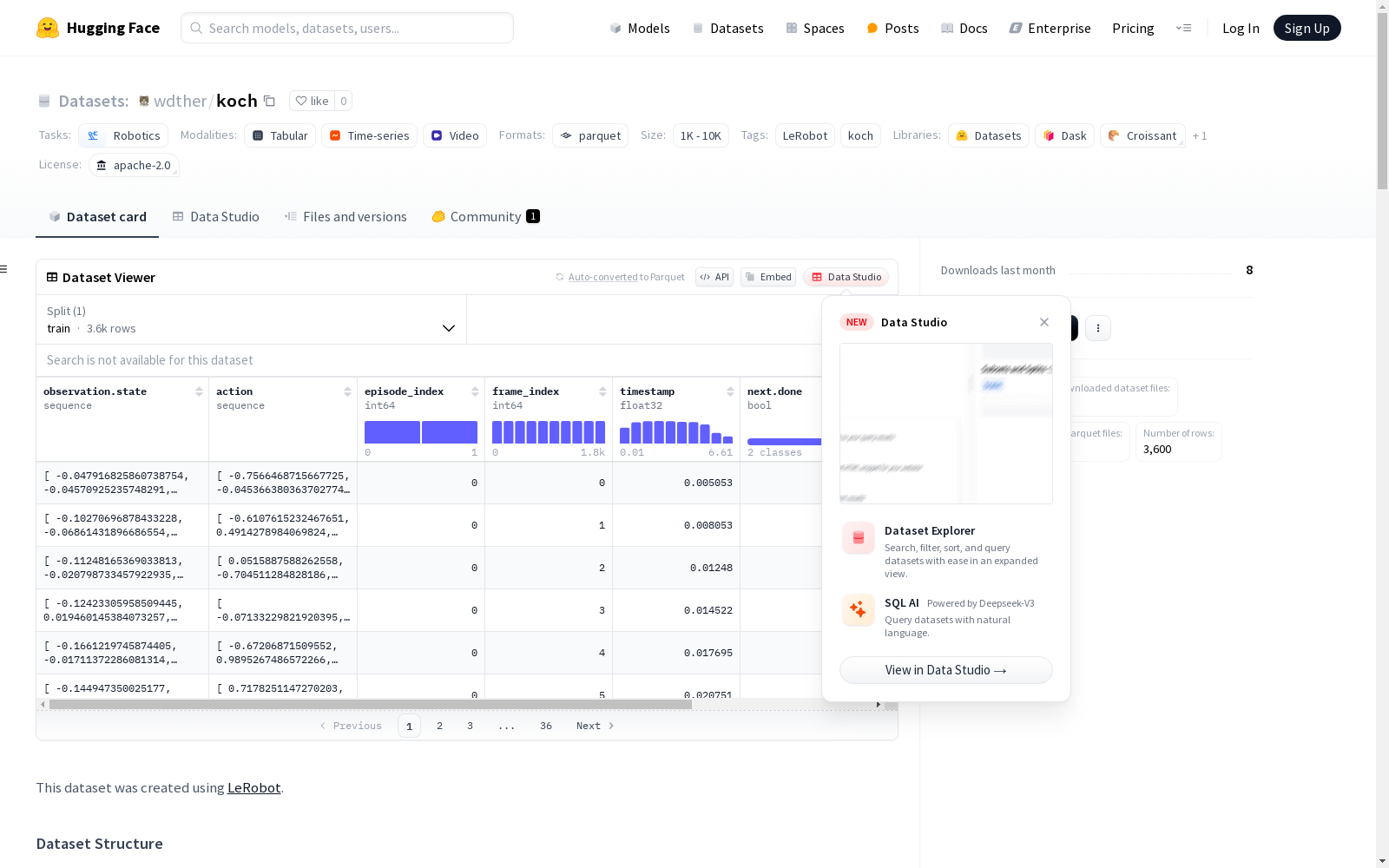Click the episode_index histogram bar
Screen dimensions: 1389x868
(x=421, y=432)
